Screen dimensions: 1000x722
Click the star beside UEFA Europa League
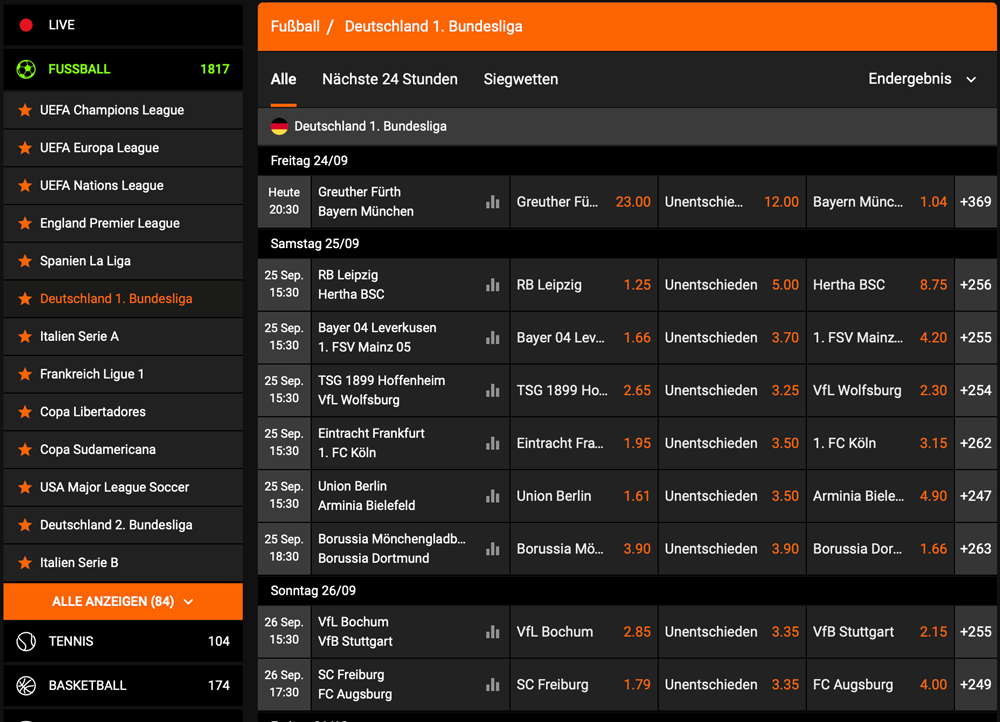25,148
